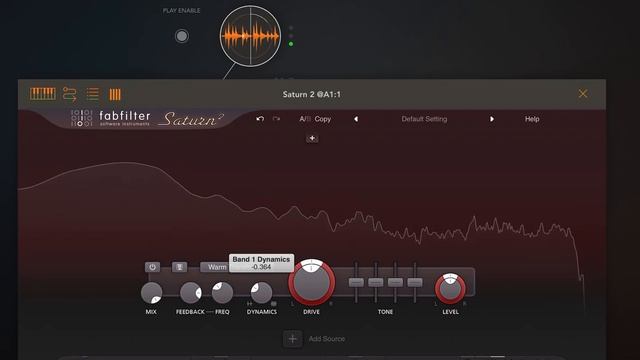This screenshot has width=640, height=360.
Task: Close the Saturn 2 plugin window
Action: [x=583, y=94]
